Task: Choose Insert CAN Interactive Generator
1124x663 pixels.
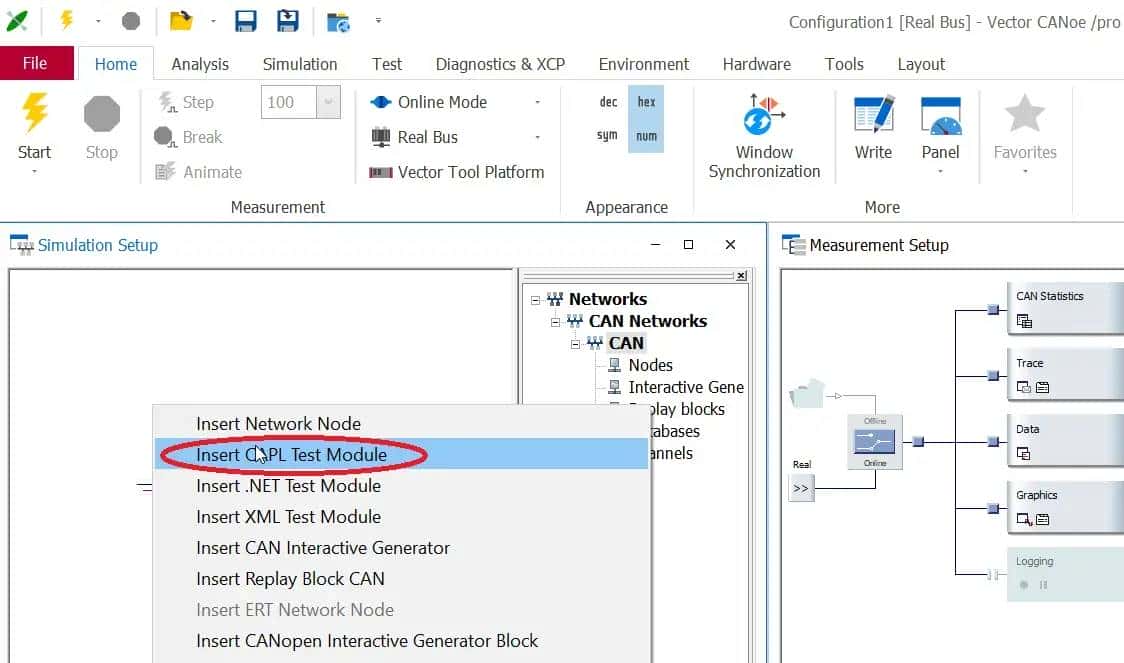Action: tap(323, 548)
